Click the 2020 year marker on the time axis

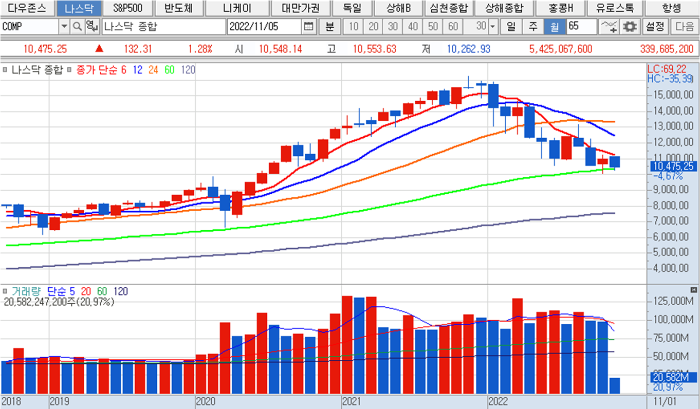[x=205, y=401]
